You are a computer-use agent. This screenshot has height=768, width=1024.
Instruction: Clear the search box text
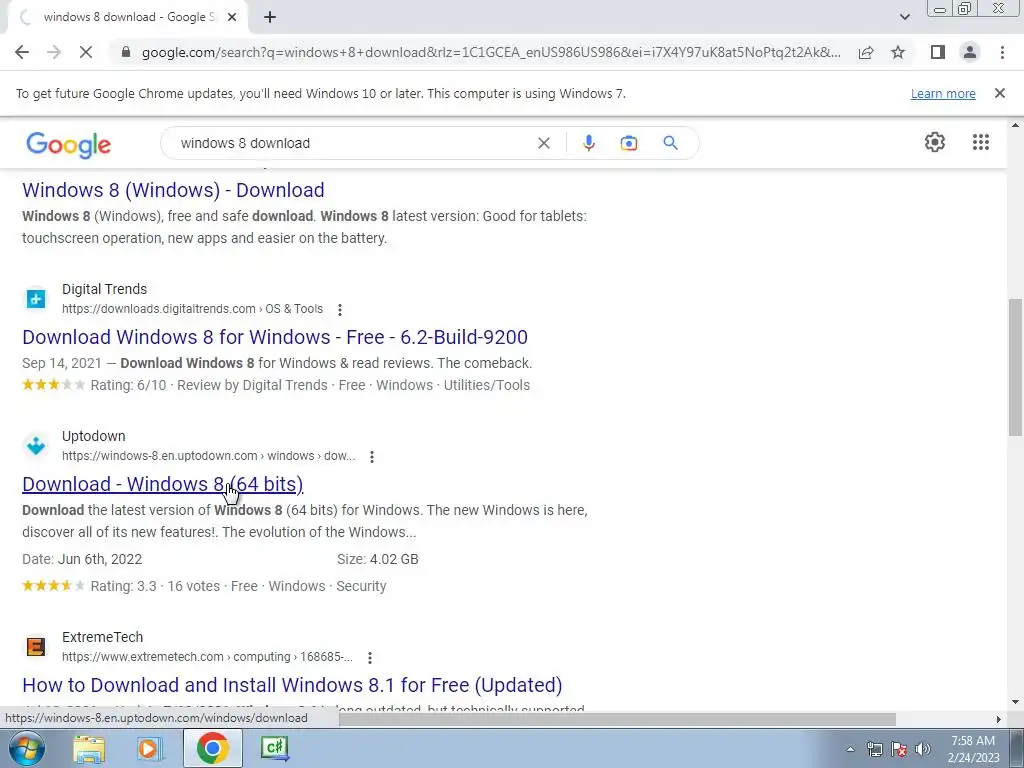point(543,143)
